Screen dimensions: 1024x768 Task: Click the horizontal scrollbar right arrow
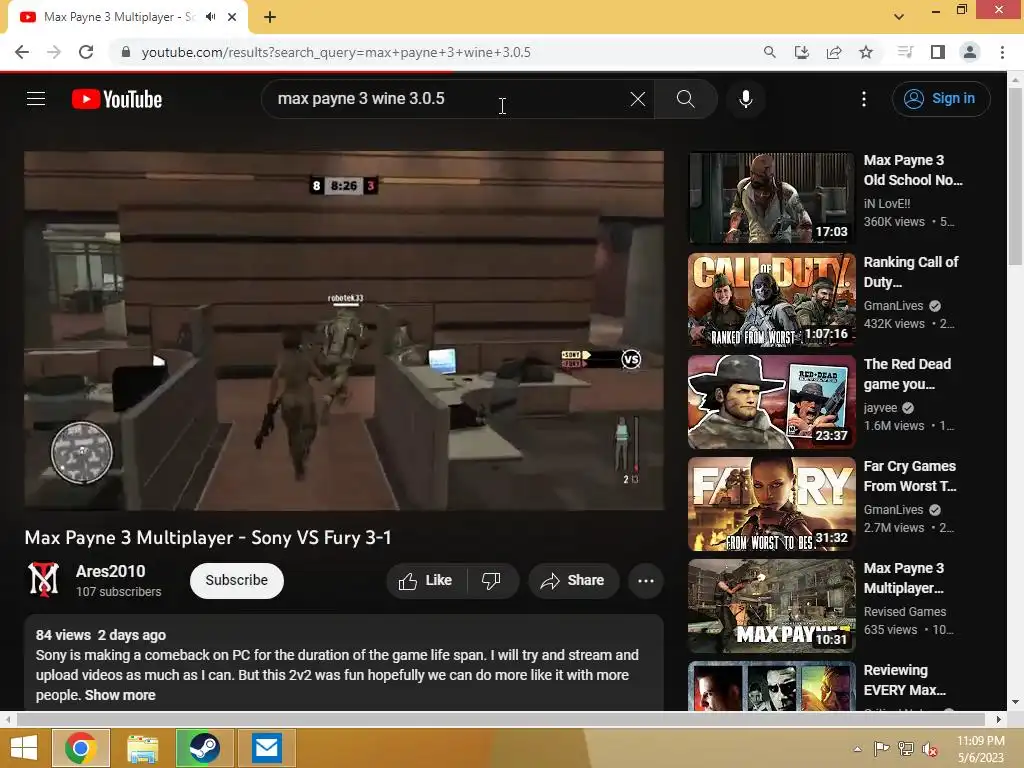point(999,719)
